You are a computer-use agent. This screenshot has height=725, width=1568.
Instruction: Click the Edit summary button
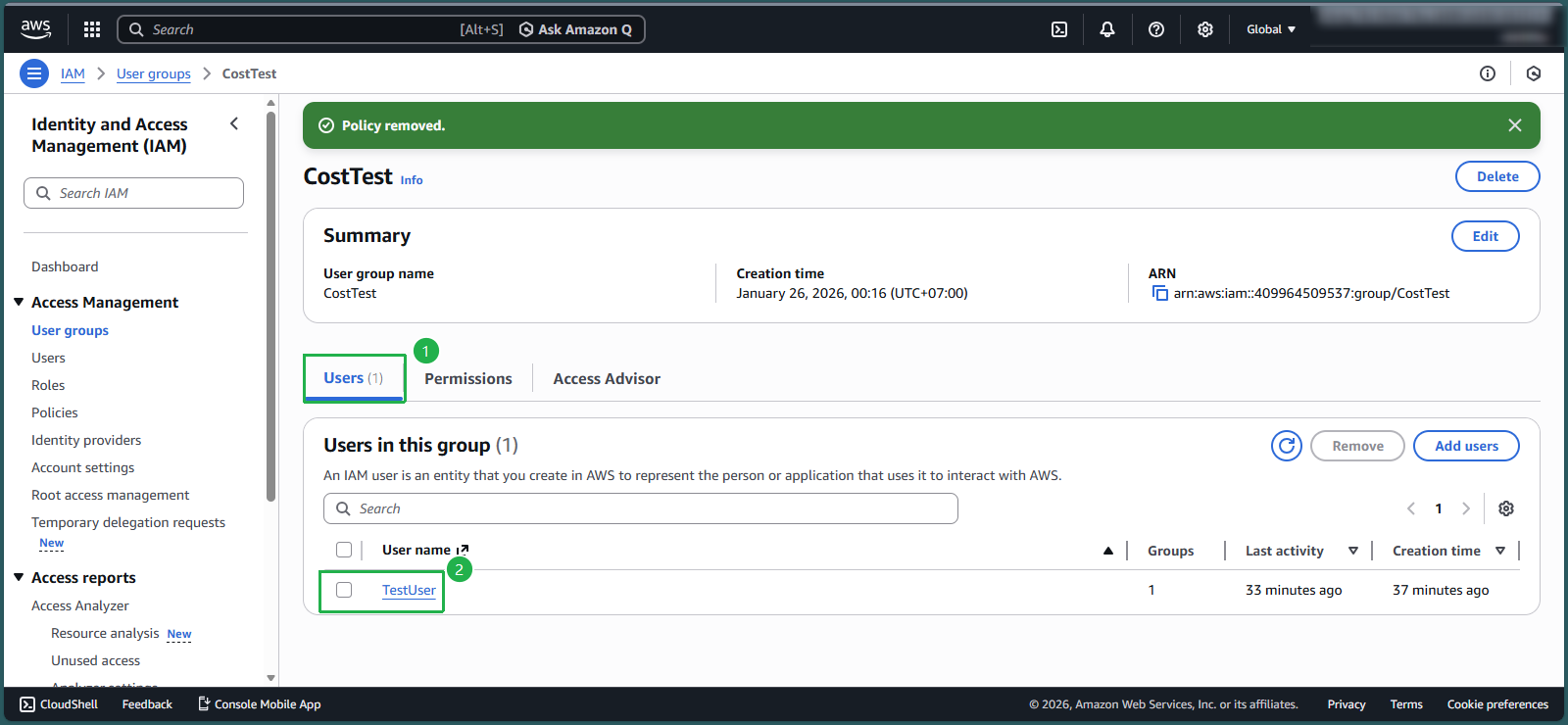[x=1486, y=236]
